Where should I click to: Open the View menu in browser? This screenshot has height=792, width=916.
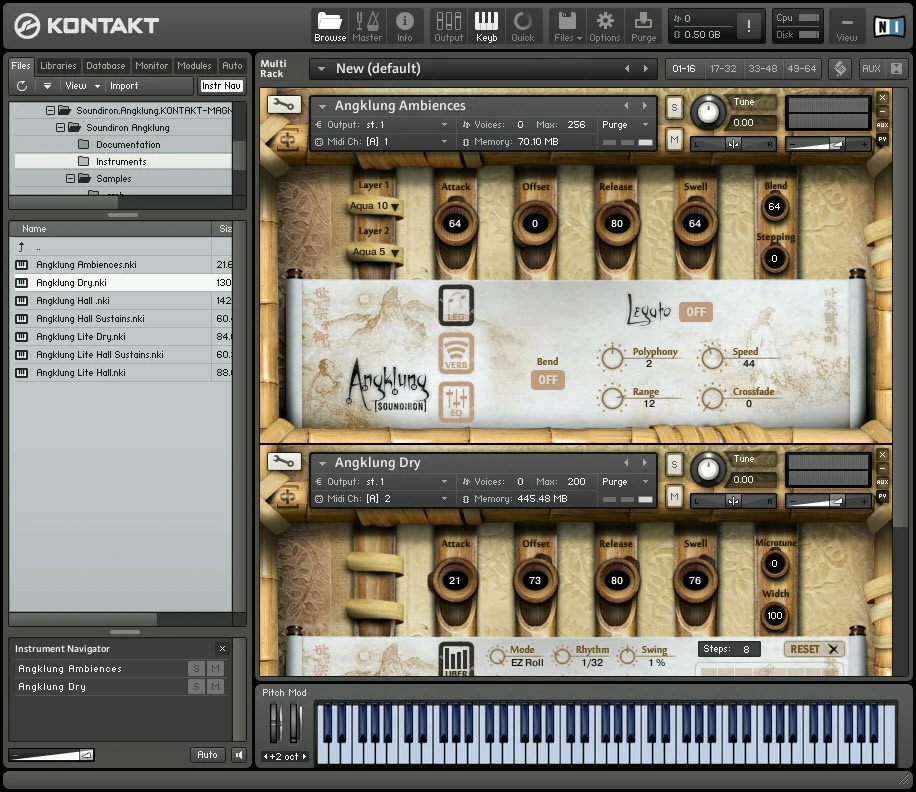tap(82, 86)
